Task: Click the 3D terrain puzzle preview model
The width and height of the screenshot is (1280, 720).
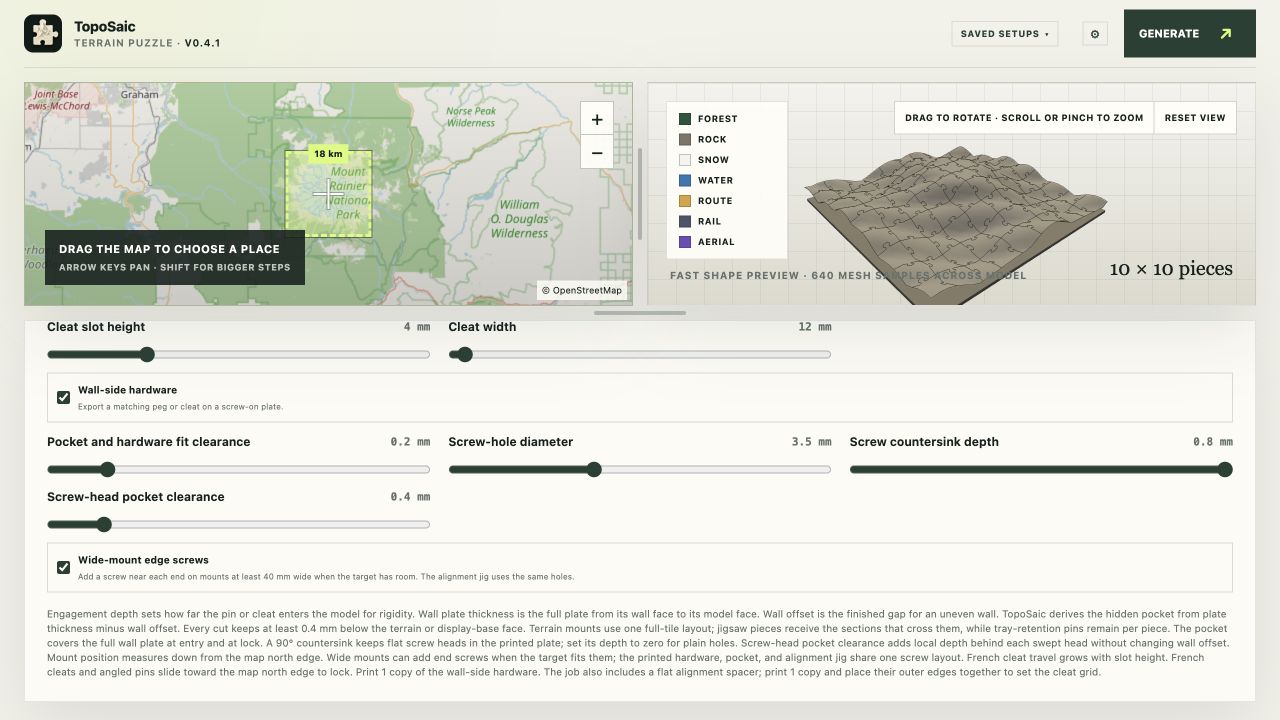Action: 955,225
